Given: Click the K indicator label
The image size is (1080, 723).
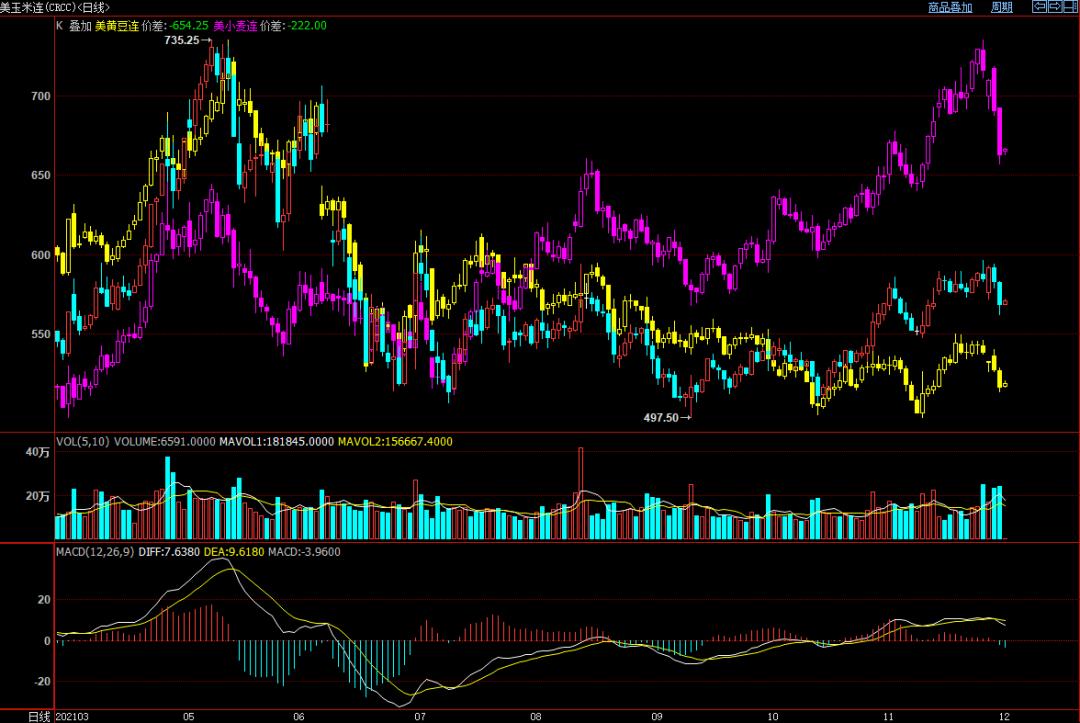Looking at the screenshot, I should 59,25.
